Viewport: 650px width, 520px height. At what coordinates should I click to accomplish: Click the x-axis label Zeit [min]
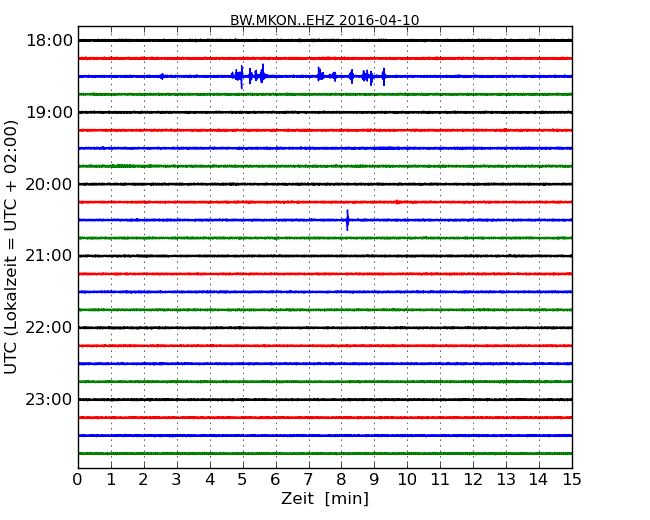pyautogui.click(x=325, y=498)
